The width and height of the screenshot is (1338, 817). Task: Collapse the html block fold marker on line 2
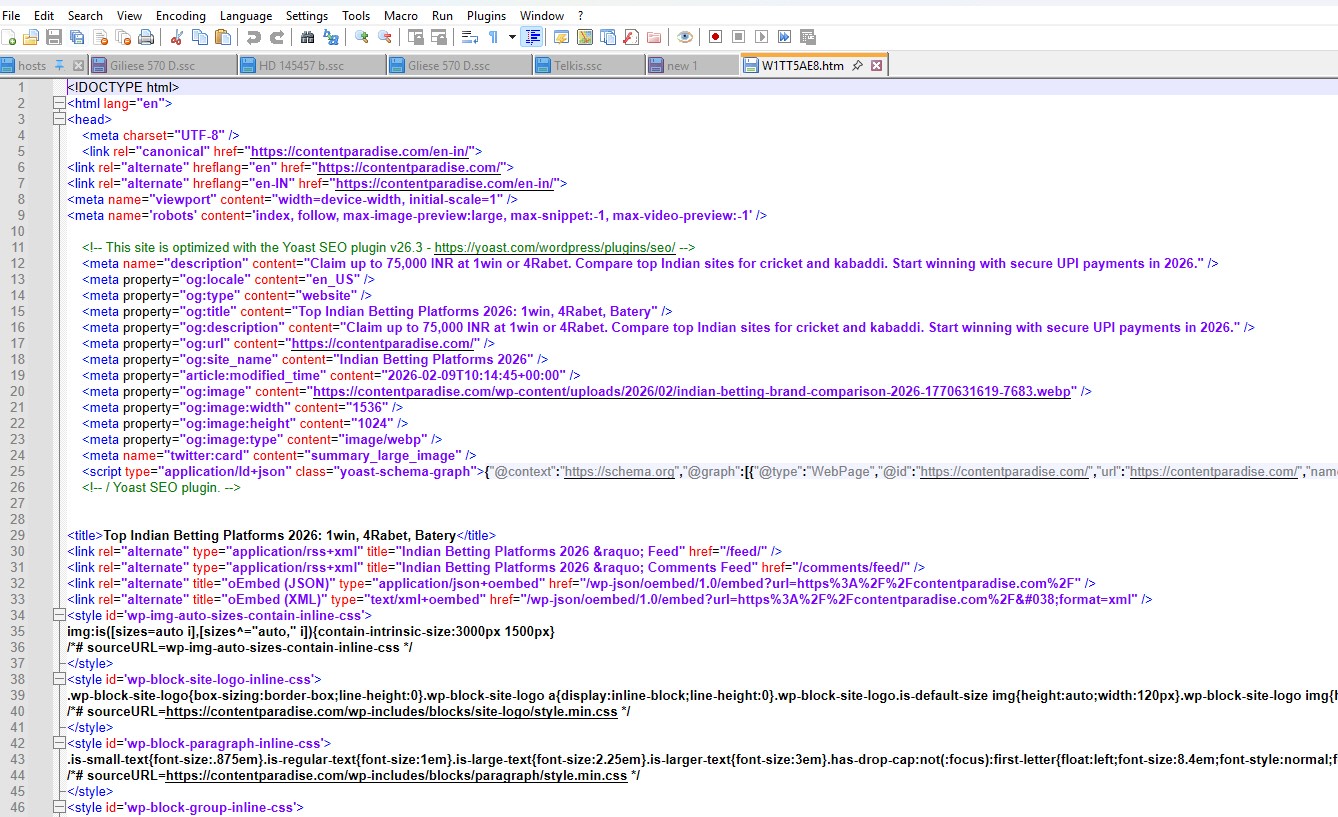click(x=58, y=103)
